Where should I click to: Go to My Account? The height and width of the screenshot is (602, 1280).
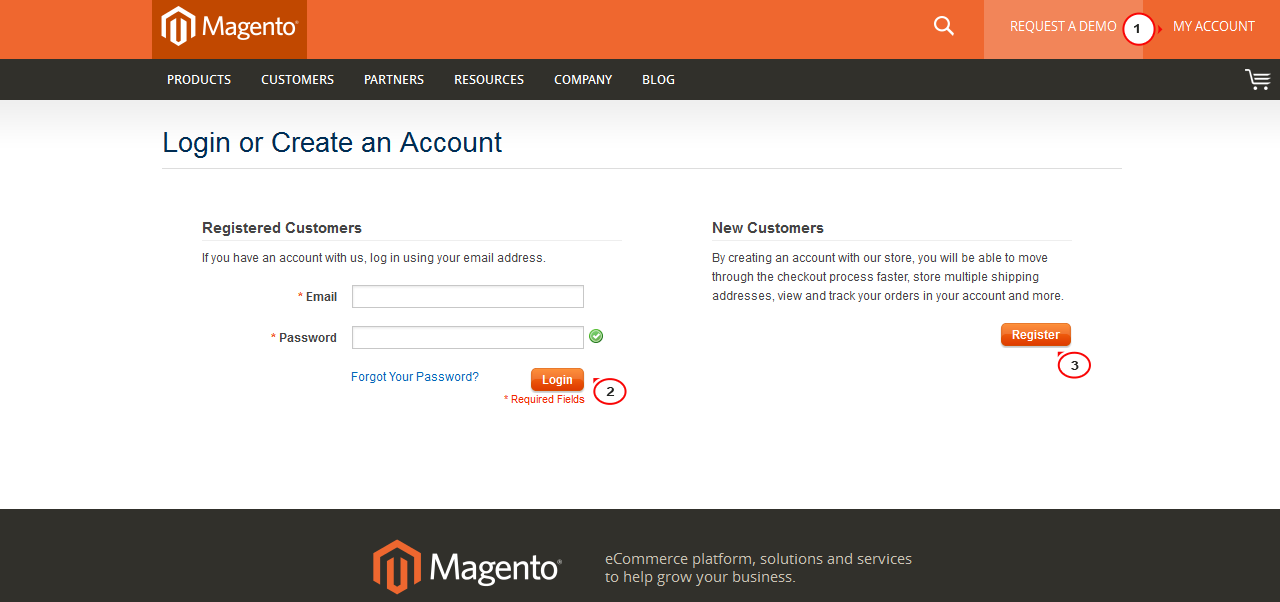[1213, 27]
